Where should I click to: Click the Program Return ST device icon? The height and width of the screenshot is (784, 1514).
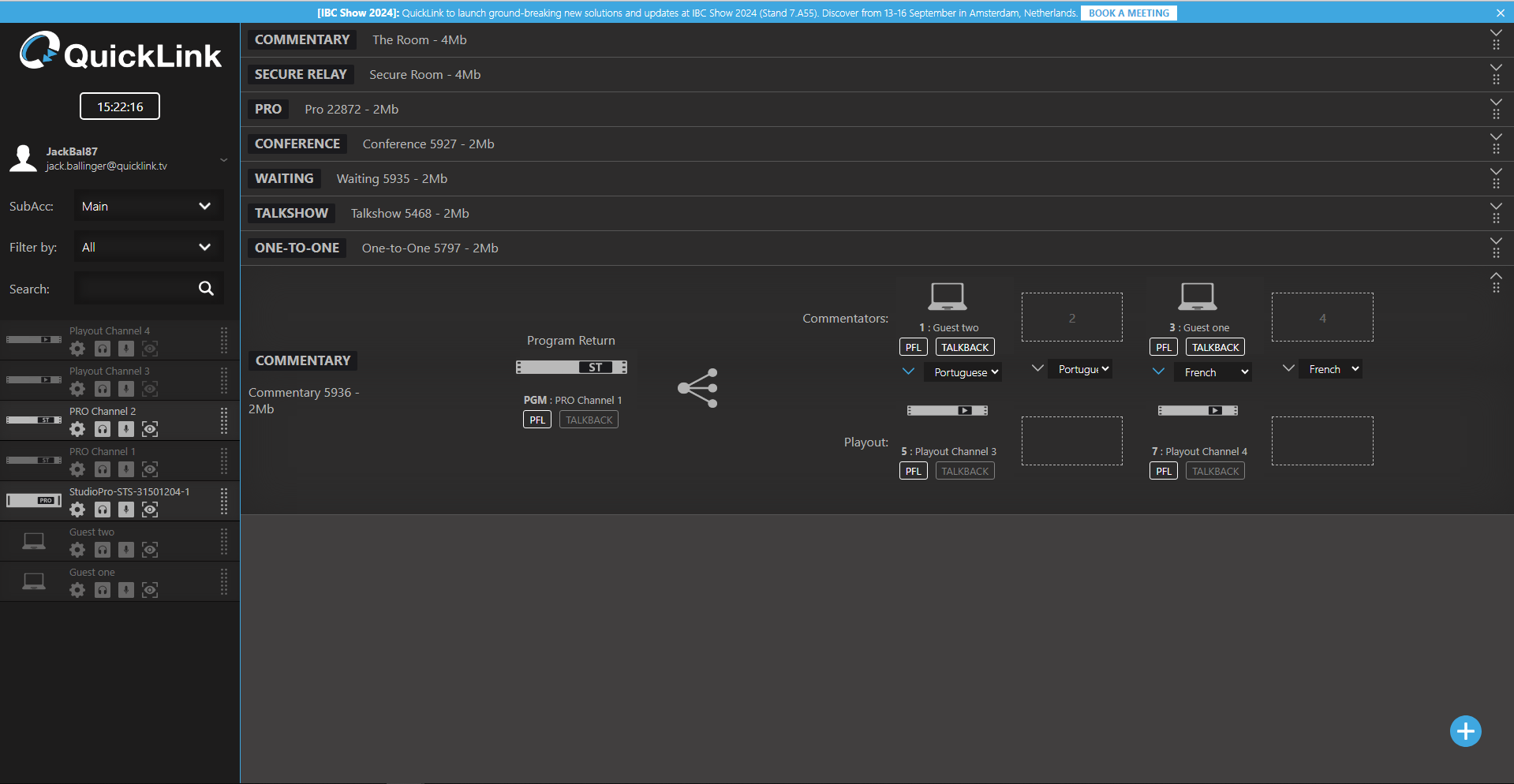pos(571,368)
